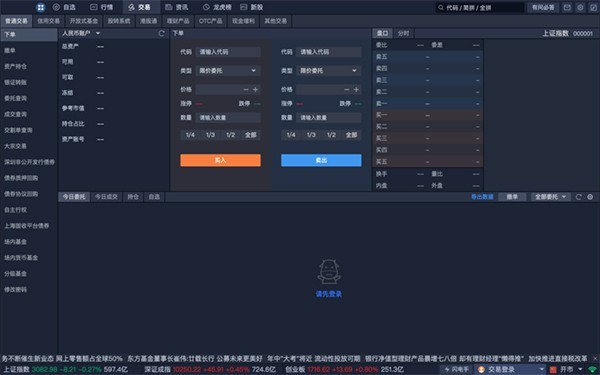Select the 今日委托 tab
The height and width of the screenshot is (375, 600).
[x=74, y=197]
